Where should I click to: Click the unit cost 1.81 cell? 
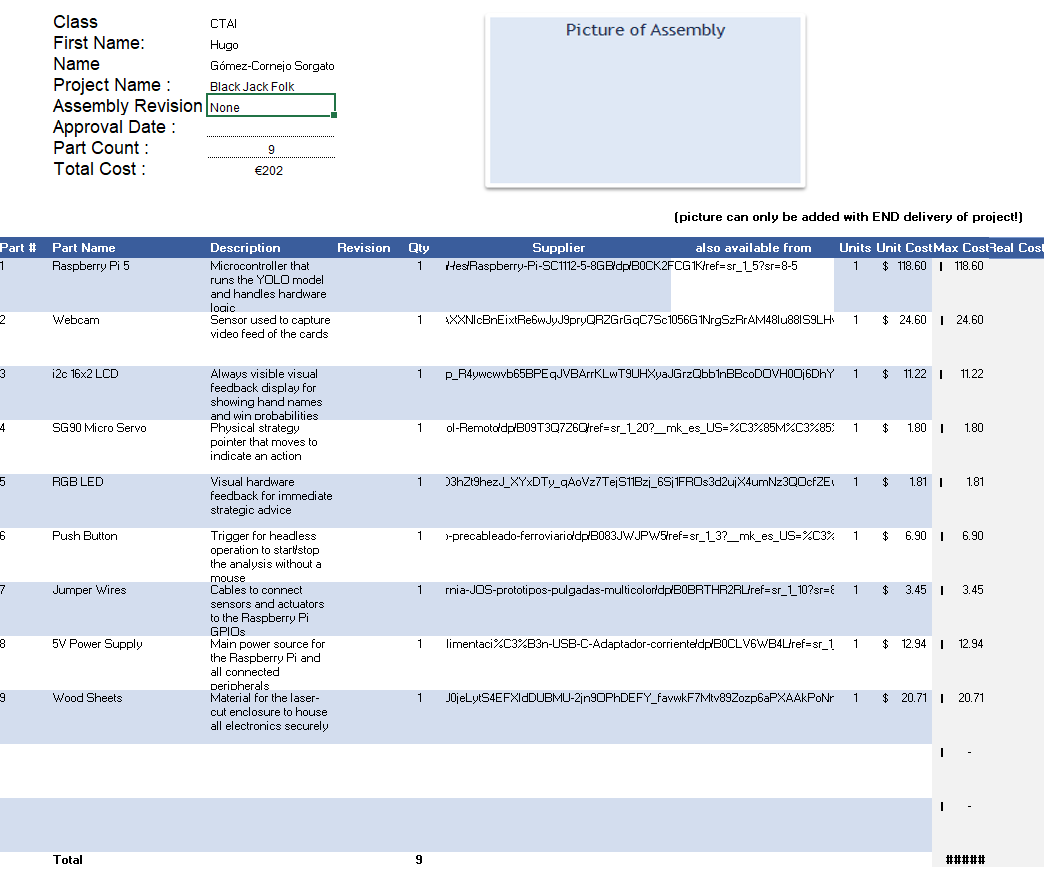[904, 482]
